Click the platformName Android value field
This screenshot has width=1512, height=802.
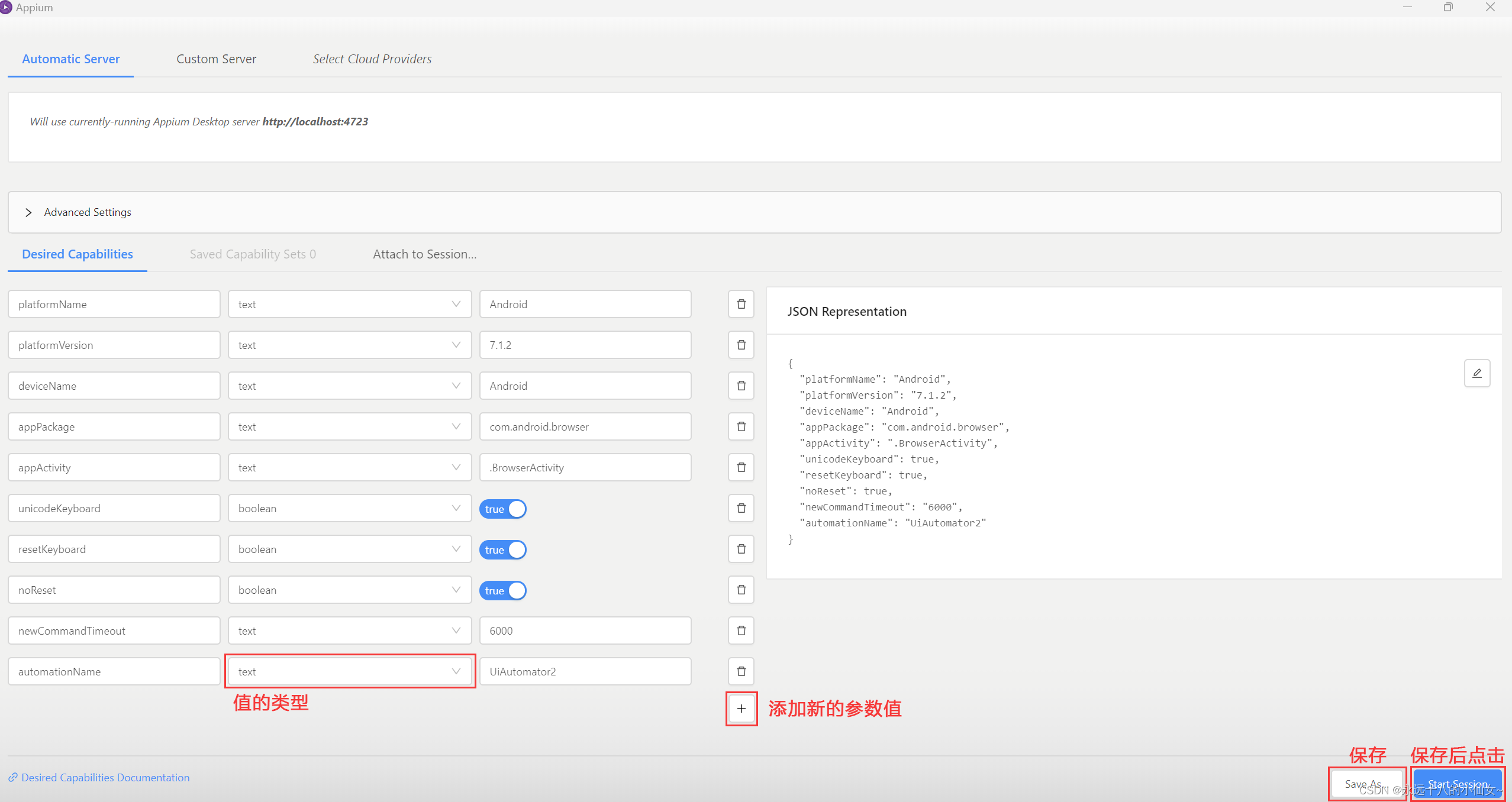(x=585, y=304)
